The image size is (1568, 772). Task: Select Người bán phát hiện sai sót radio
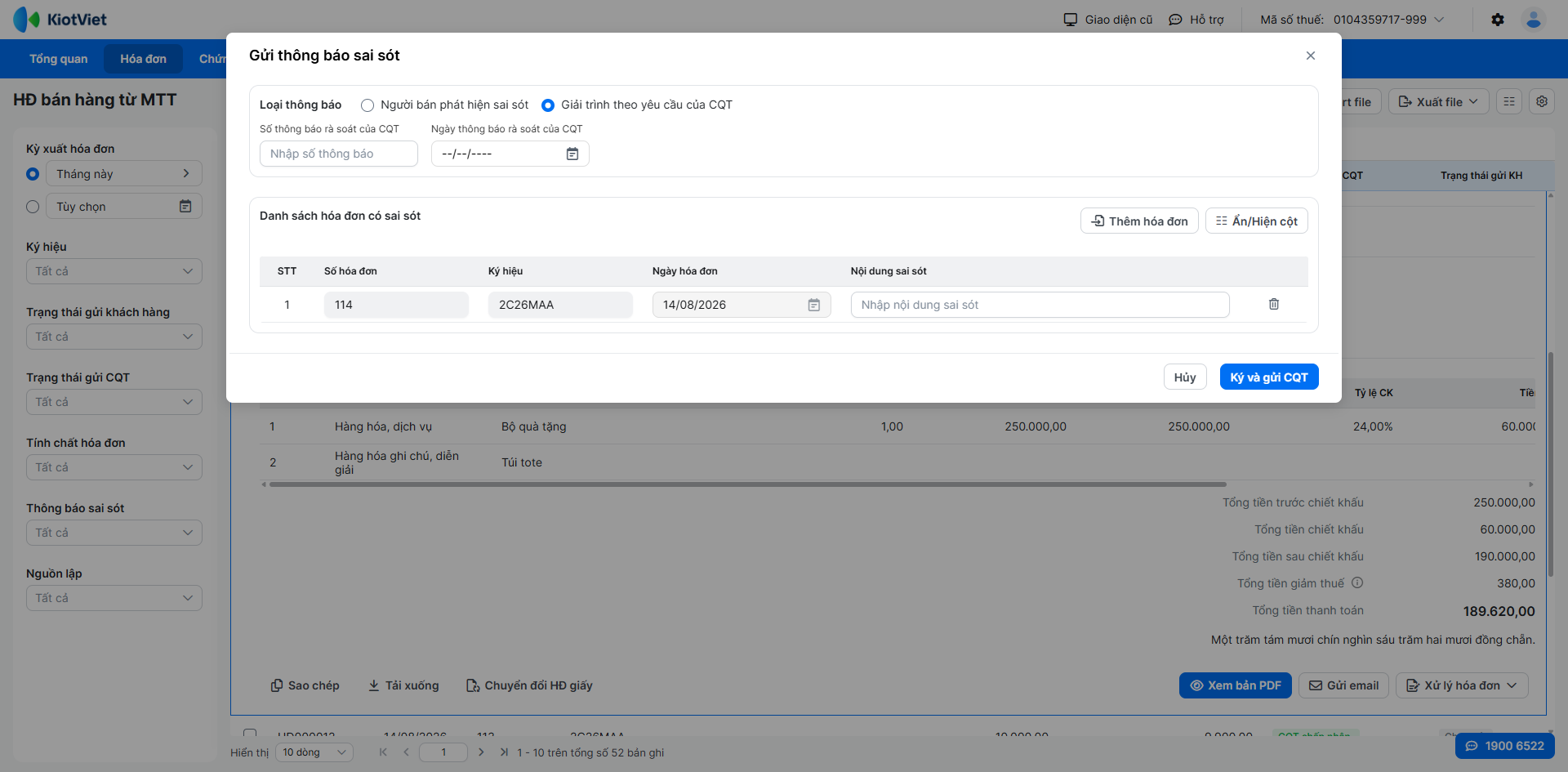tap(367, 105)
